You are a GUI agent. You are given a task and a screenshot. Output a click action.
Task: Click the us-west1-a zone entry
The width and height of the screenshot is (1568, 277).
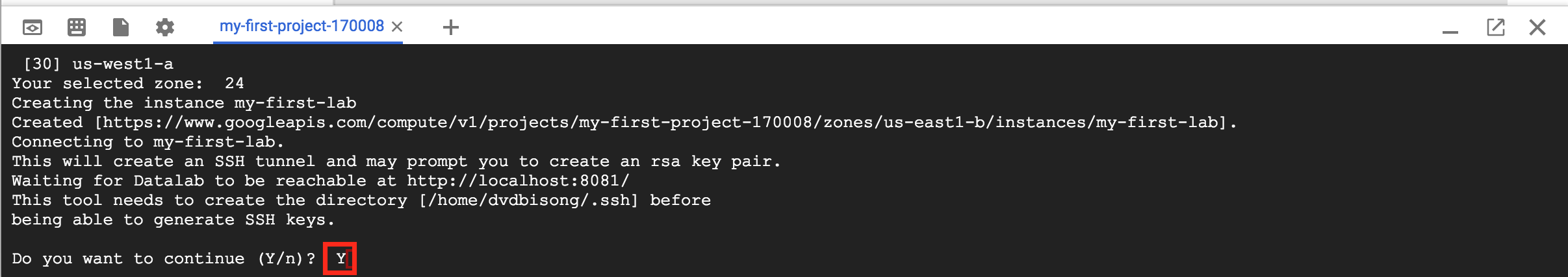pyautogui.click(x=123, y=64)
